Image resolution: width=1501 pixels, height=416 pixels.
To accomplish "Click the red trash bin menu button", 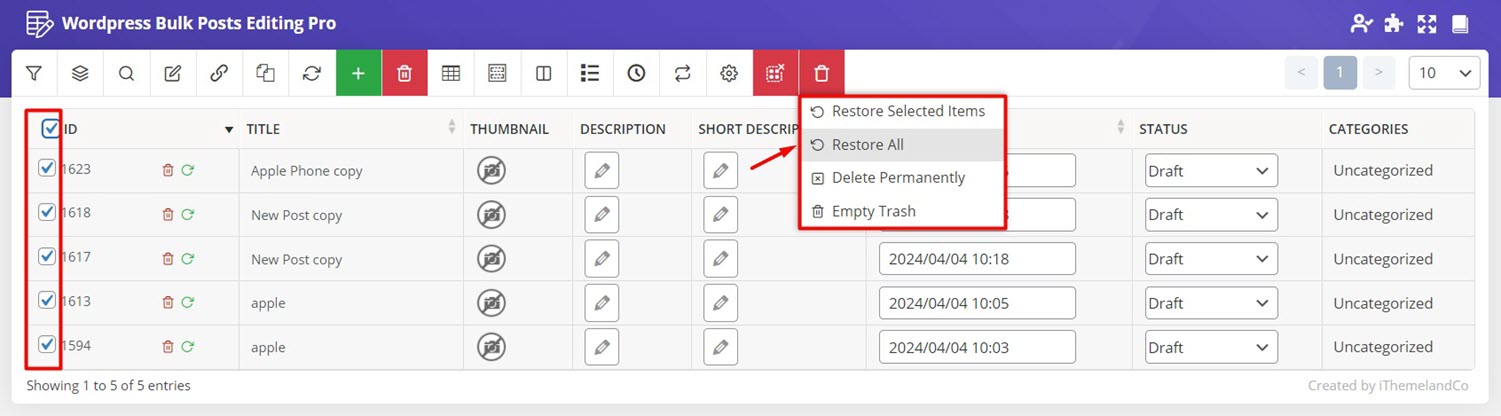I will coord(822,73).
